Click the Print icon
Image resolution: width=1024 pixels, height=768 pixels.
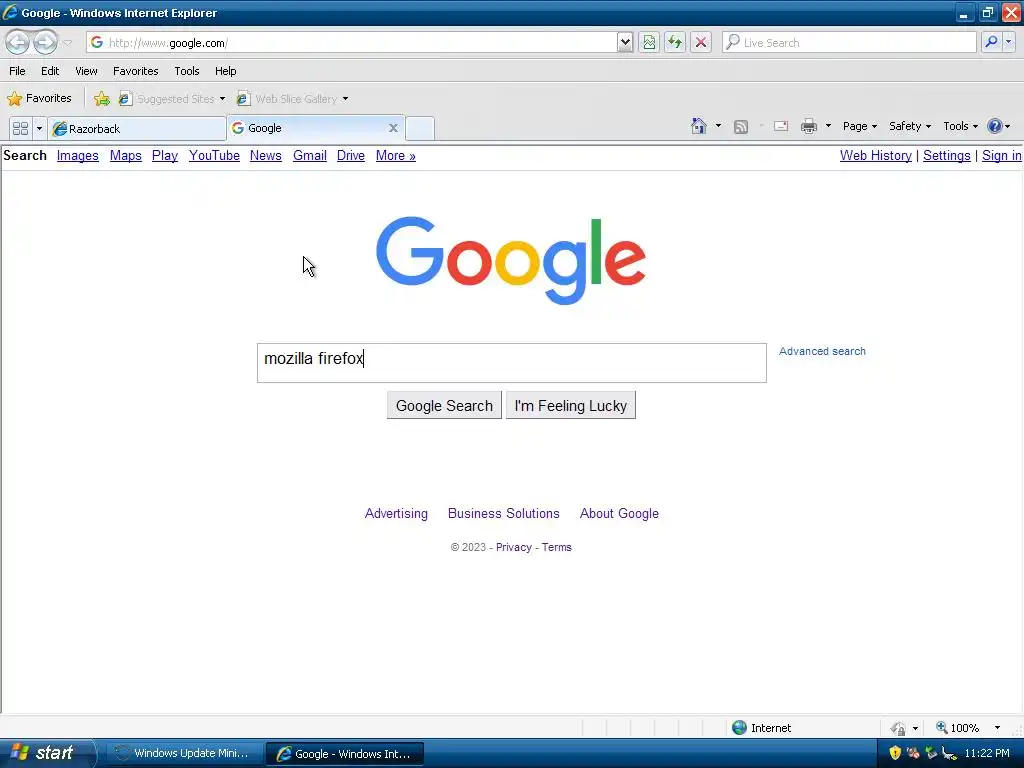click(x=809, y=126)
